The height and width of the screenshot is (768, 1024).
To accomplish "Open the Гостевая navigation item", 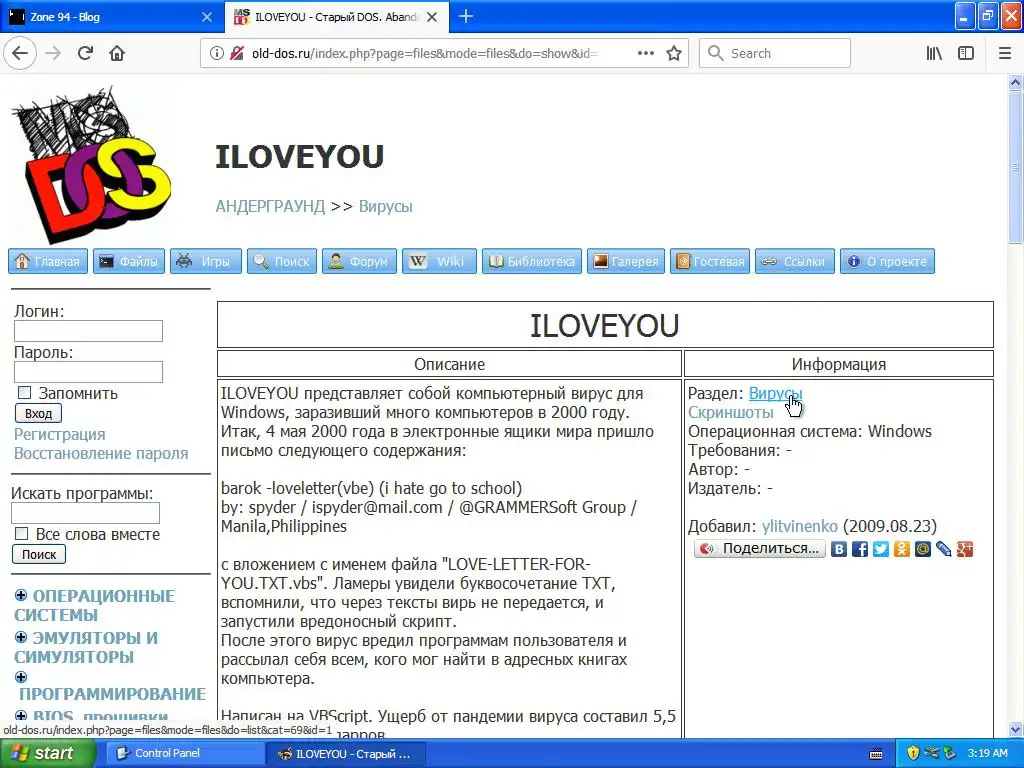I will click(710, 261).
